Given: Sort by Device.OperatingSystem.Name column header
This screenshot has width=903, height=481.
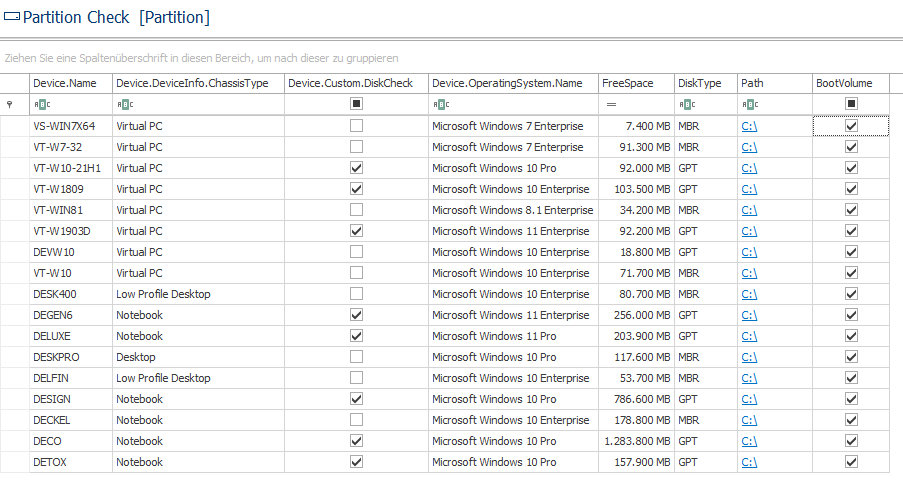Looking at the screenshot, I should (x=514, y=83).
